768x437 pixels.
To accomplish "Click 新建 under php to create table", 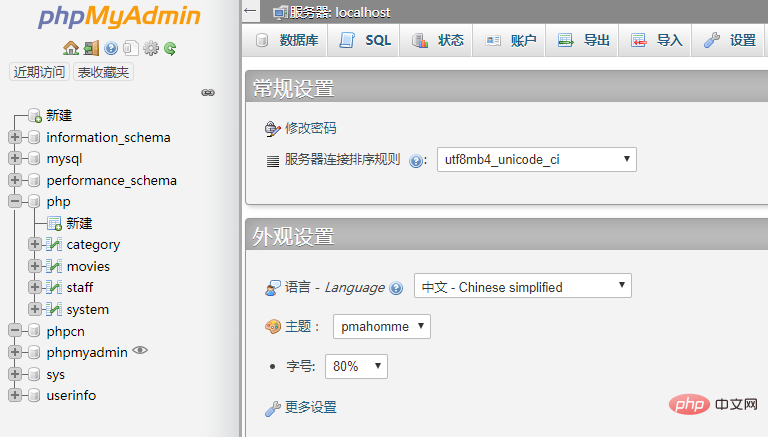I will coord(79,223).
